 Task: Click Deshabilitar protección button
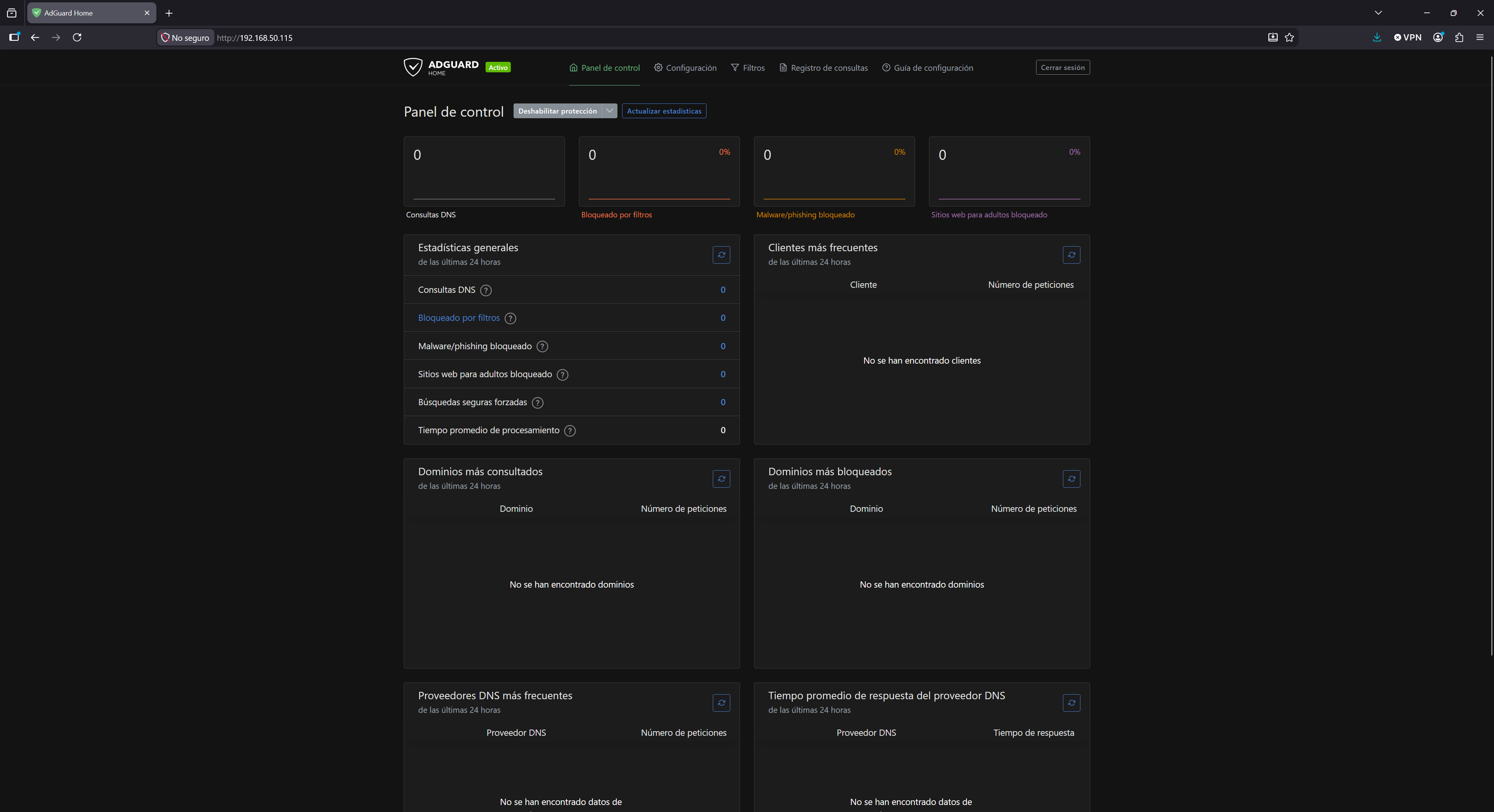pos(558,111)
